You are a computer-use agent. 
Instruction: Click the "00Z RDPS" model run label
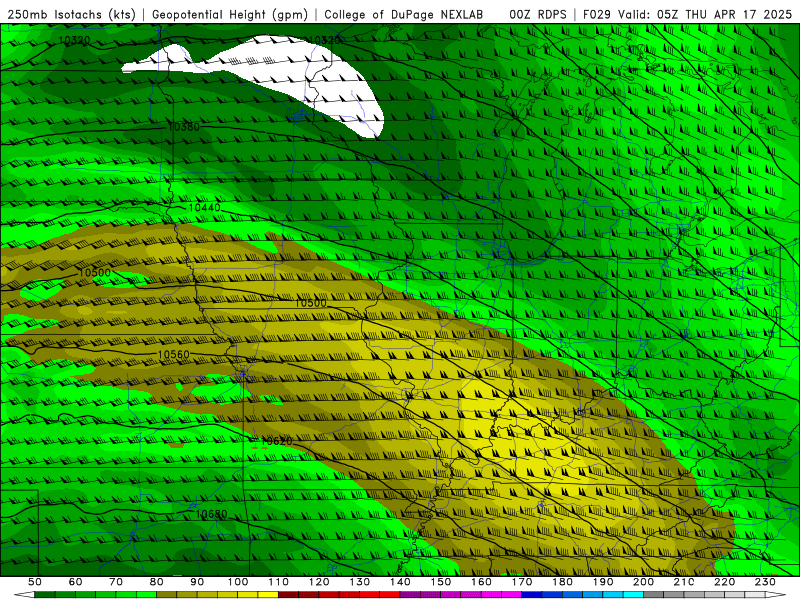(x=537, y=14)
